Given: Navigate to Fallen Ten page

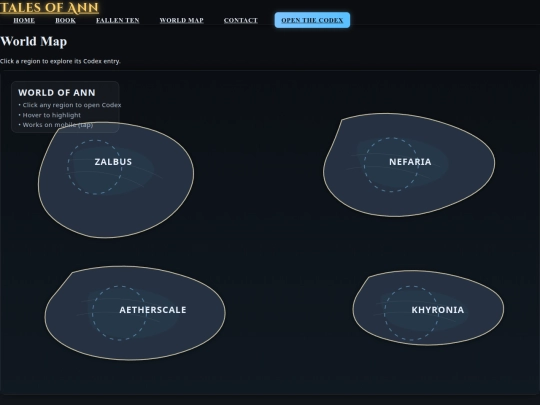Looking at the screenshot, I should tap(118, 20).
